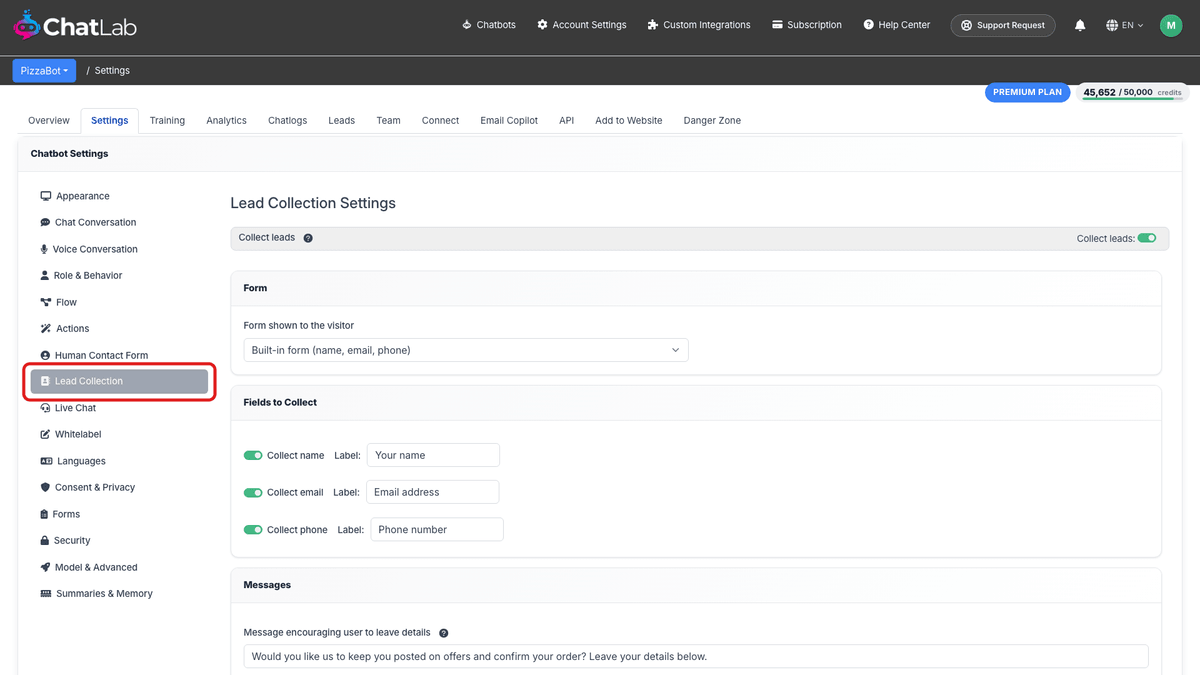Click the ChatLab logo
1200x675 pixels.
pyautogui.click(x=75, y=25)
